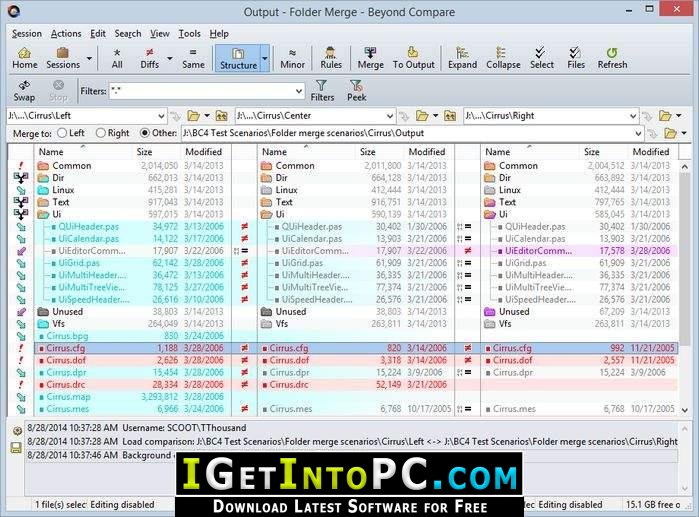Viewport: 699px width, 517px height.
Task: Show all files with All icon
Action: (x=117, y=57)
